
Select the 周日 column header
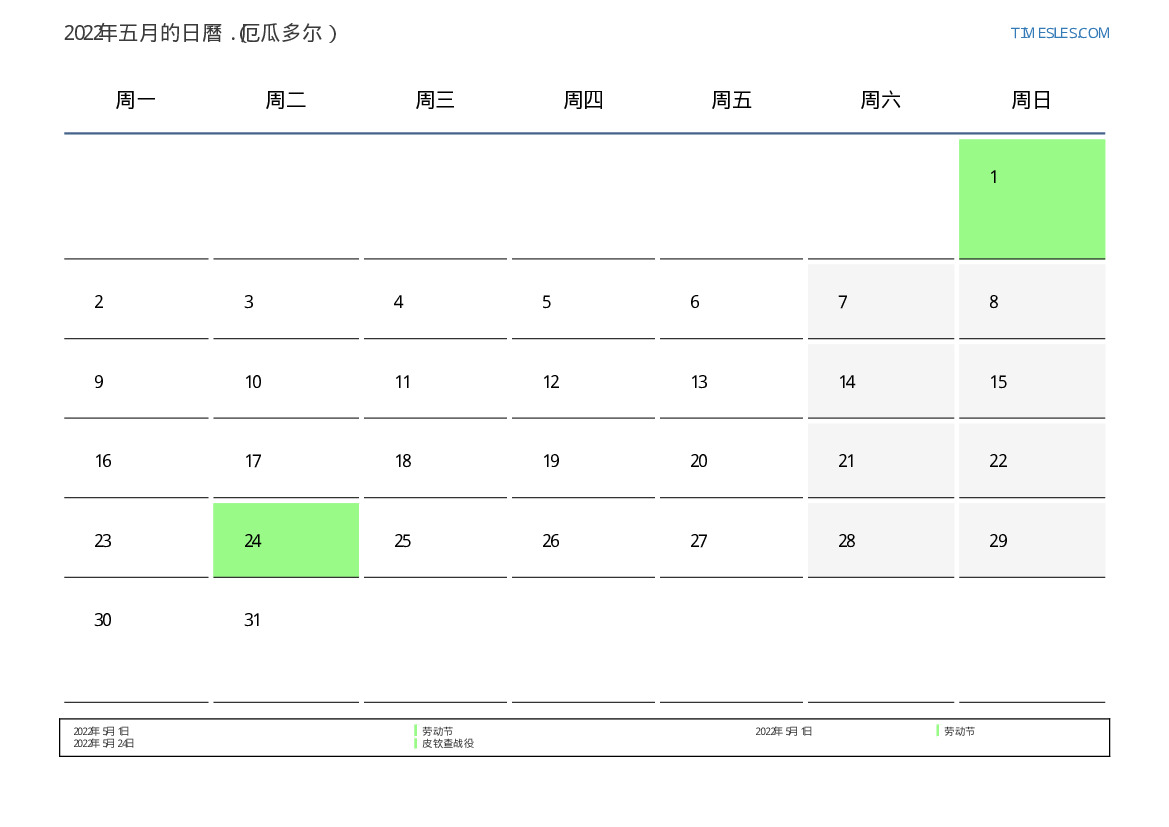pyautogui.click(x=1031, y=99)
